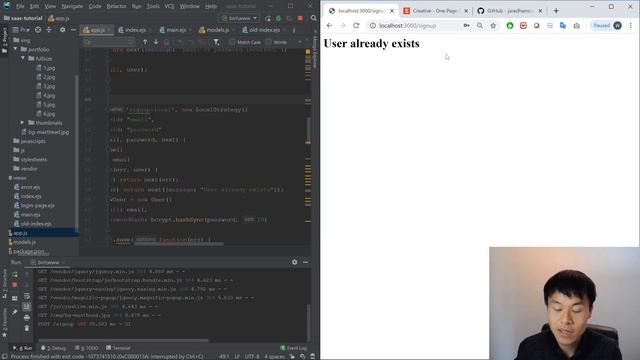Click the camera screenshot extension icon
The width and height of the screenshot is (640, 360).
[x=576, y=25]
